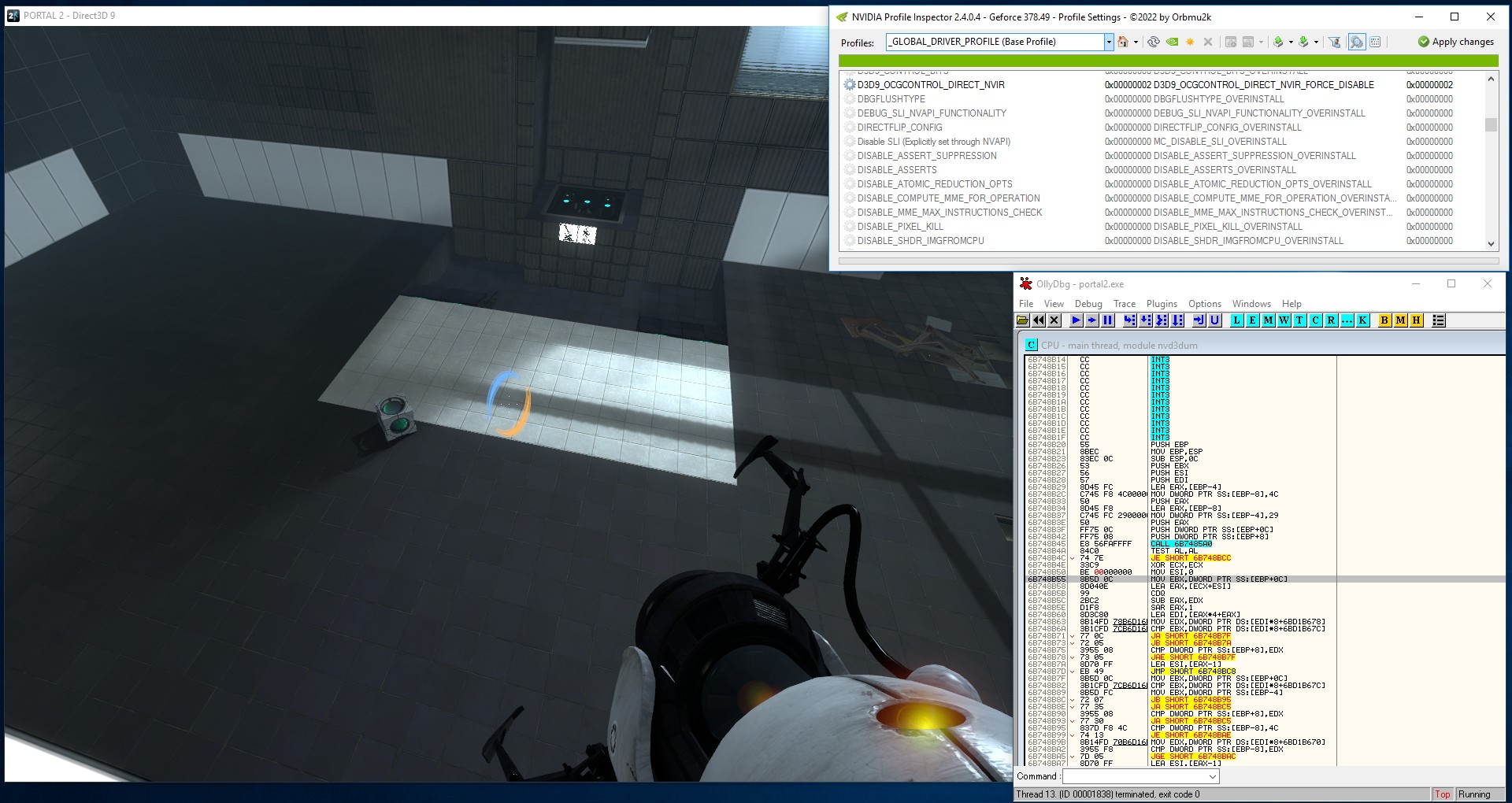Open Call stack with the K icon
The image size is (1512, 803).
1362,320
